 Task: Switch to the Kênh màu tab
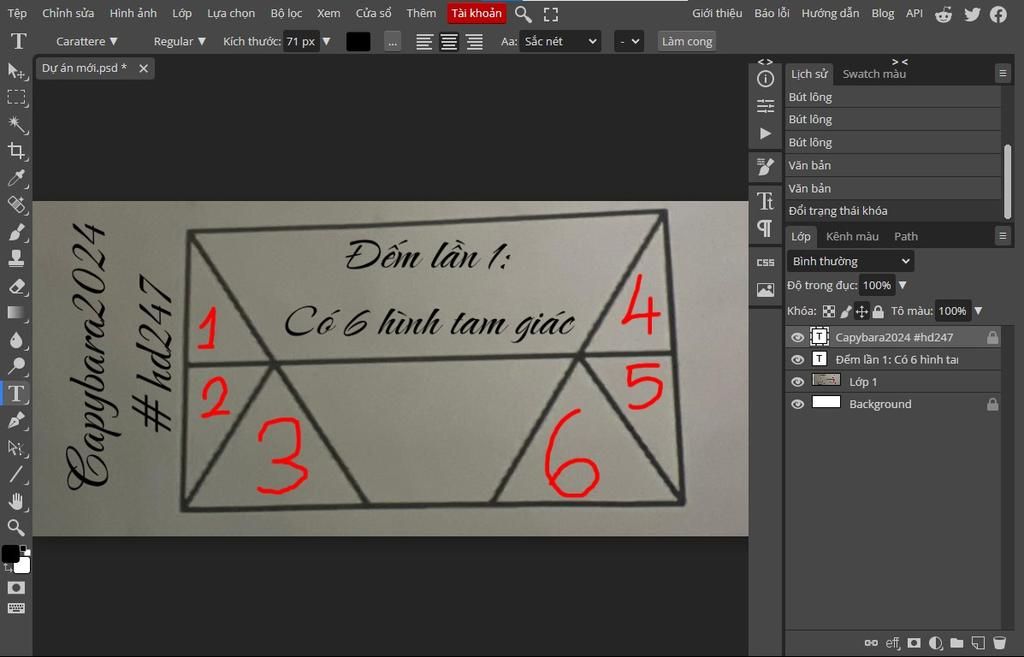point(852,236)
